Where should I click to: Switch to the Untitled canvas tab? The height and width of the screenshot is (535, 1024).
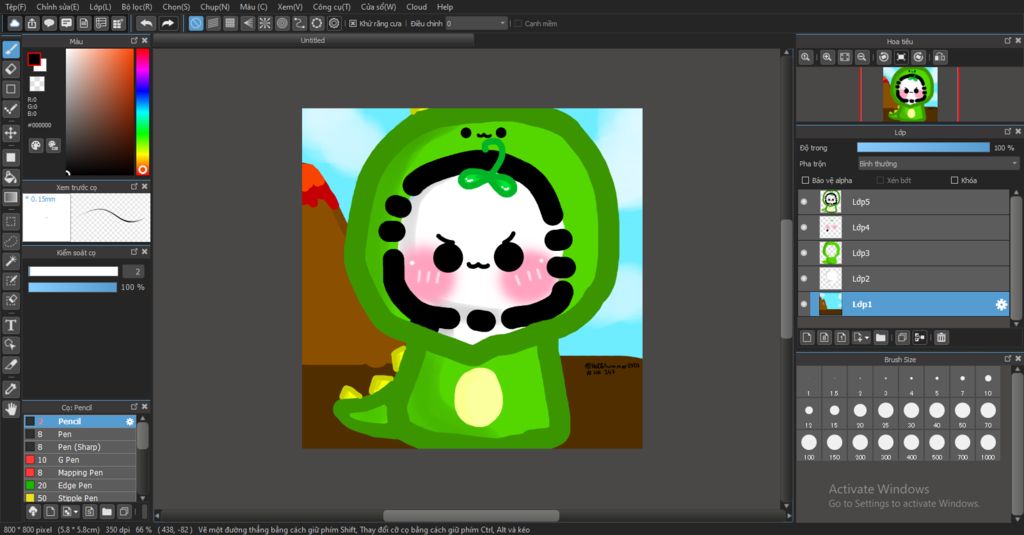(x=313, y=41)
